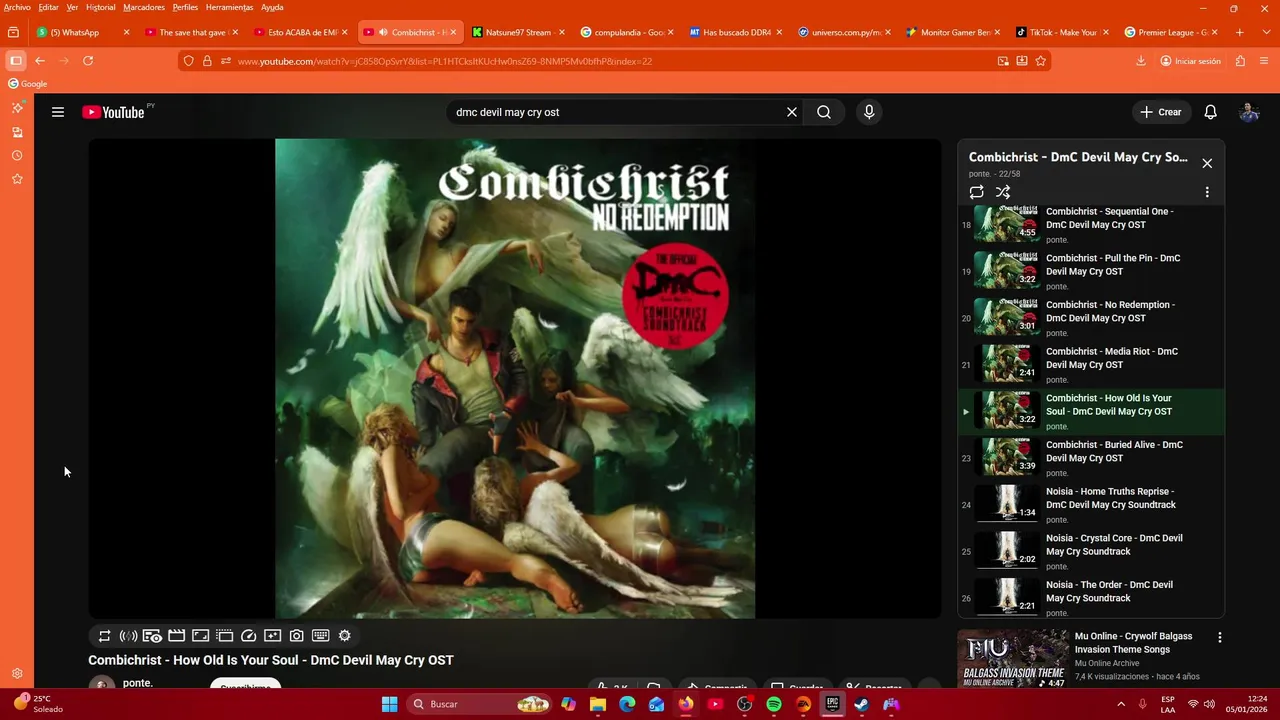This screenshot has height=720, width=1280.
Task: Click the pop-up player dashed window icon
Action: (224, 636)
